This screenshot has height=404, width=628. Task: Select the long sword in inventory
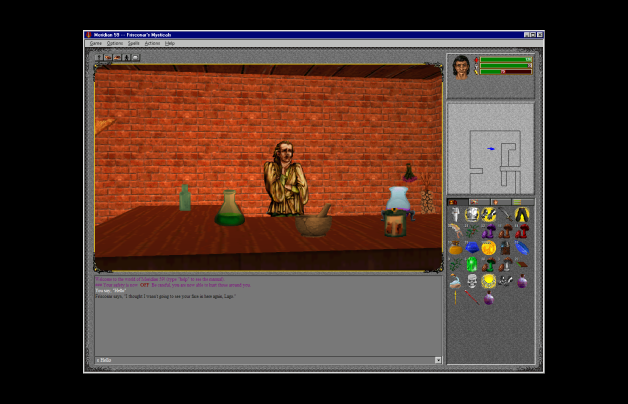(505, 215)
